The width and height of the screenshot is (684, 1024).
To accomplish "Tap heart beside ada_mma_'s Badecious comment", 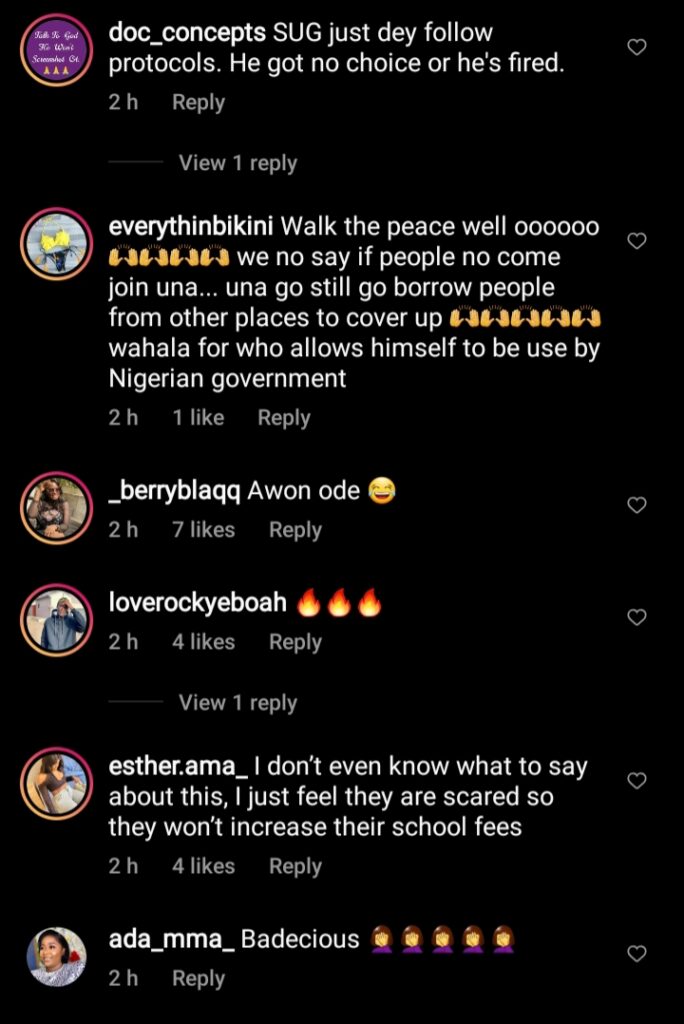I will coord(636,954).
